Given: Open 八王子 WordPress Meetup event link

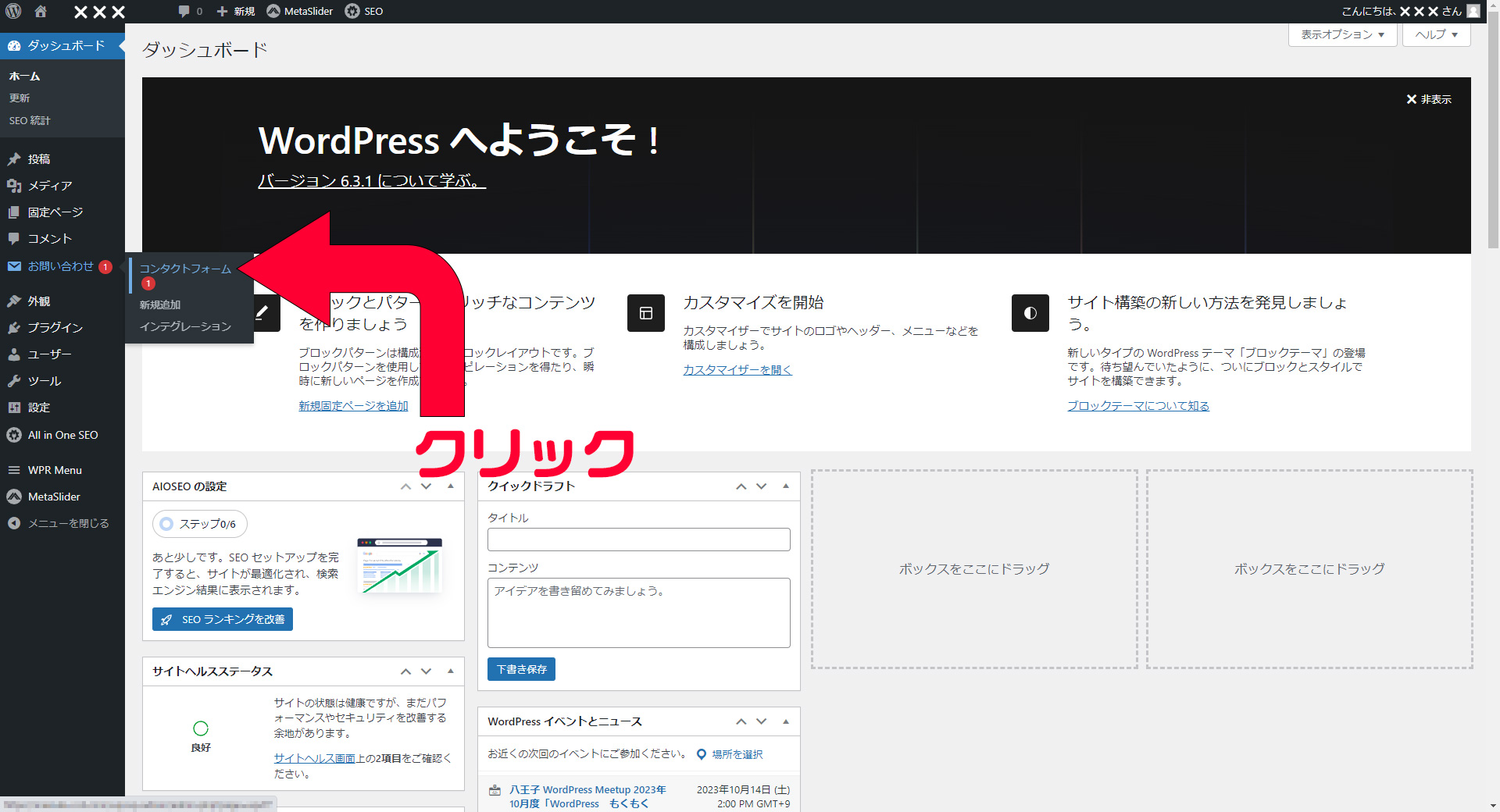Looking at the screenshot, I should tap(587, 796).
